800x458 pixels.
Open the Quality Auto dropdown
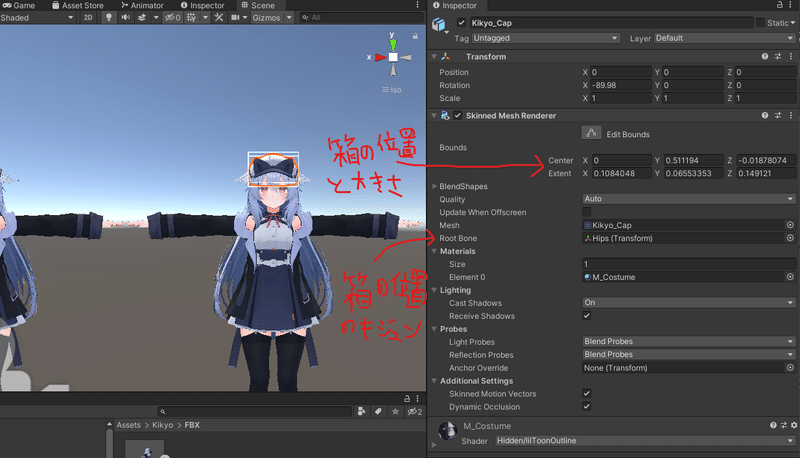click(x=689, y=199)
